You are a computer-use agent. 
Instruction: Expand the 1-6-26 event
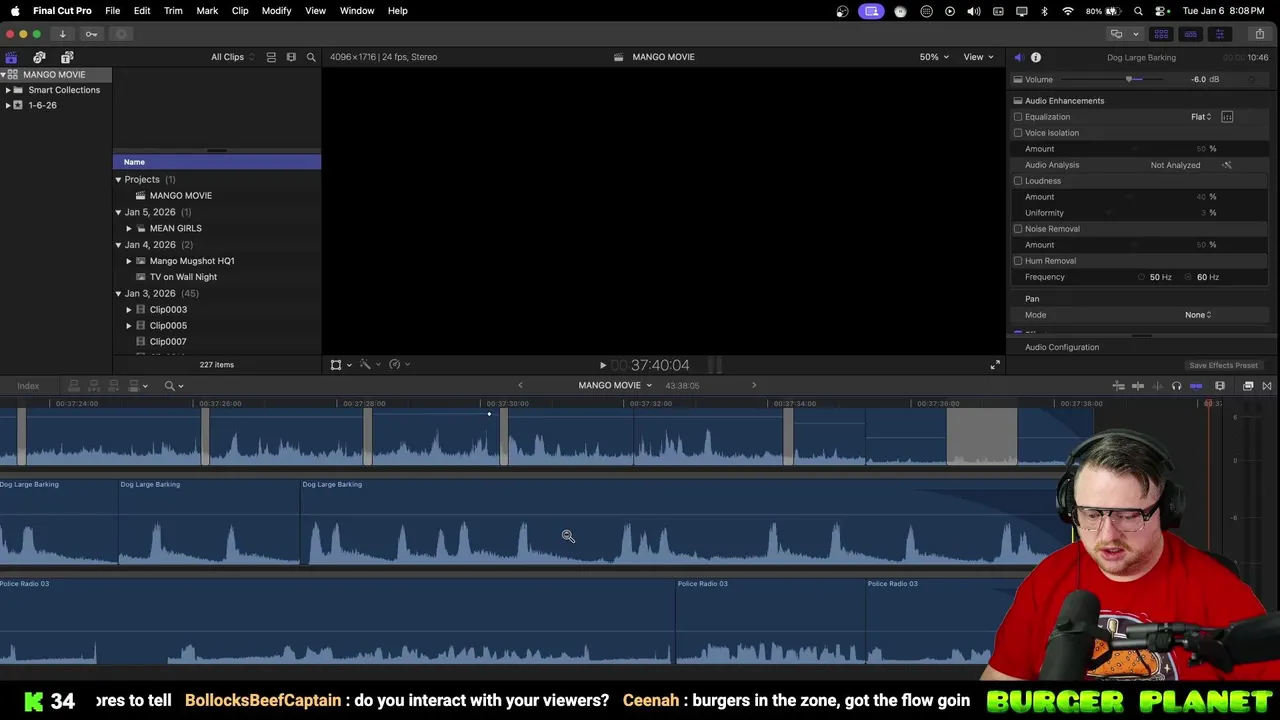click(8, 105)
